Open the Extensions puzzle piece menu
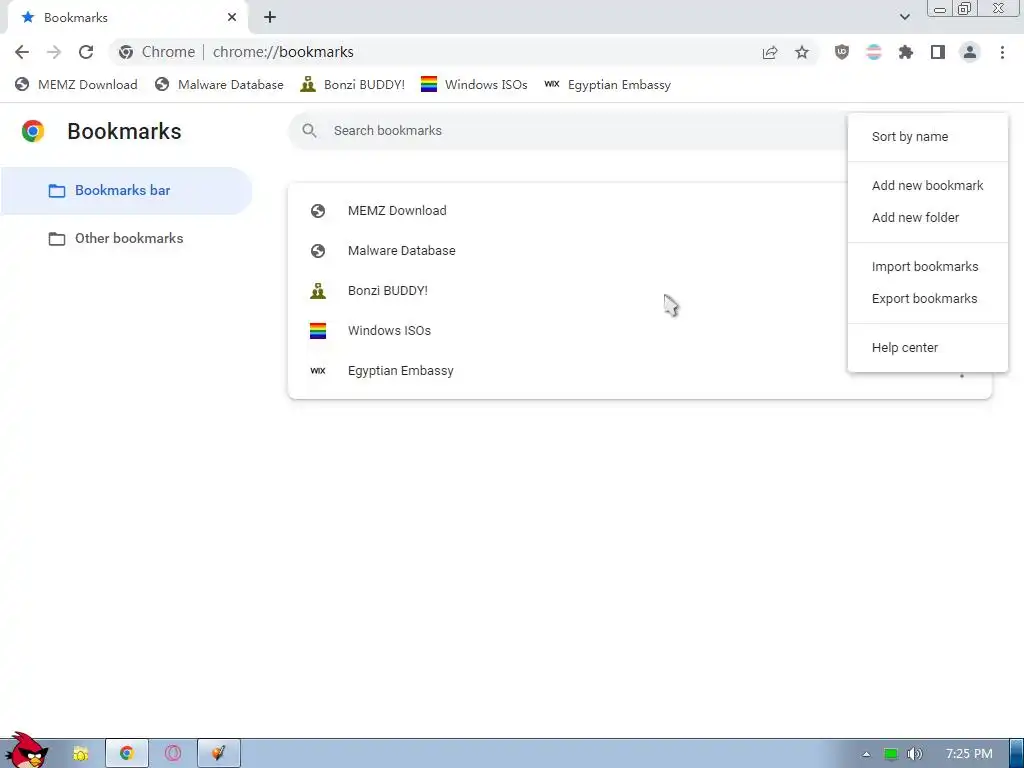Viewport: 1024px width, 768px height. (906, 52)
